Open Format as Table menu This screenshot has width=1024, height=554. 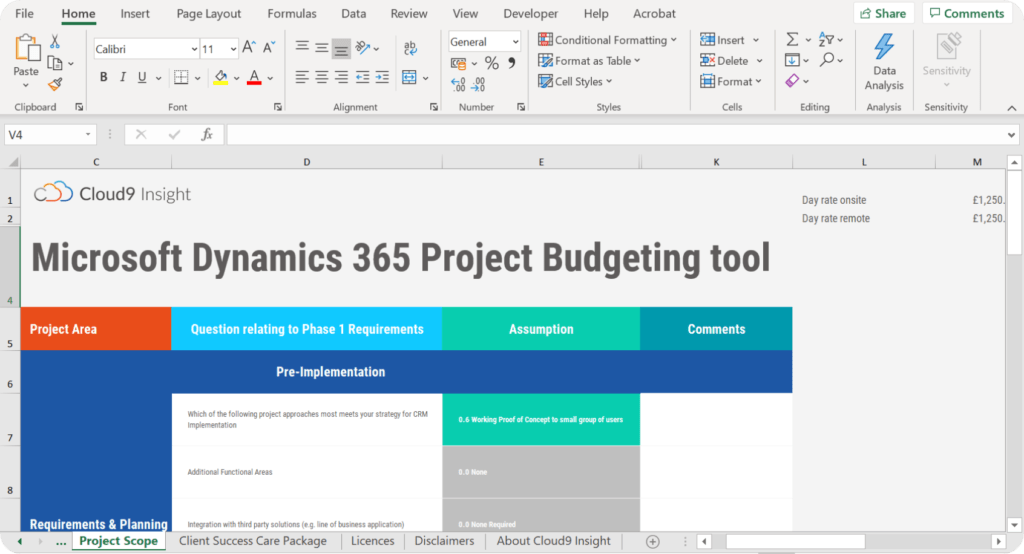pyautogui.click(x=589, y=61)
